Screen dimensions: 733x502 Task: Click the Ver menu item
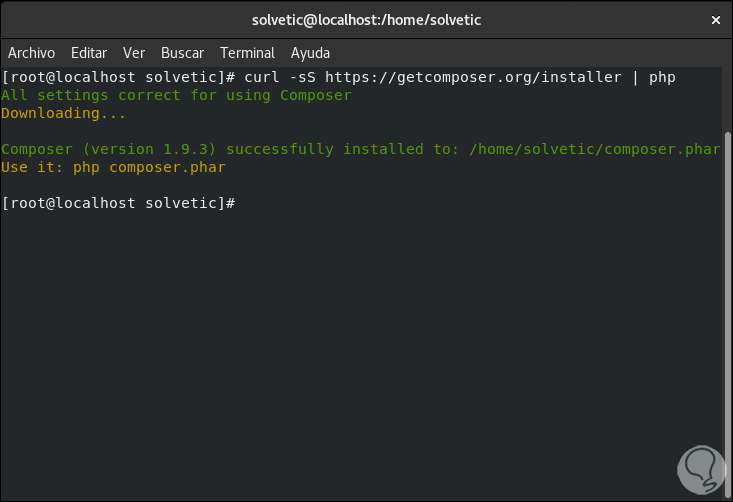click(x=133, y=53)
